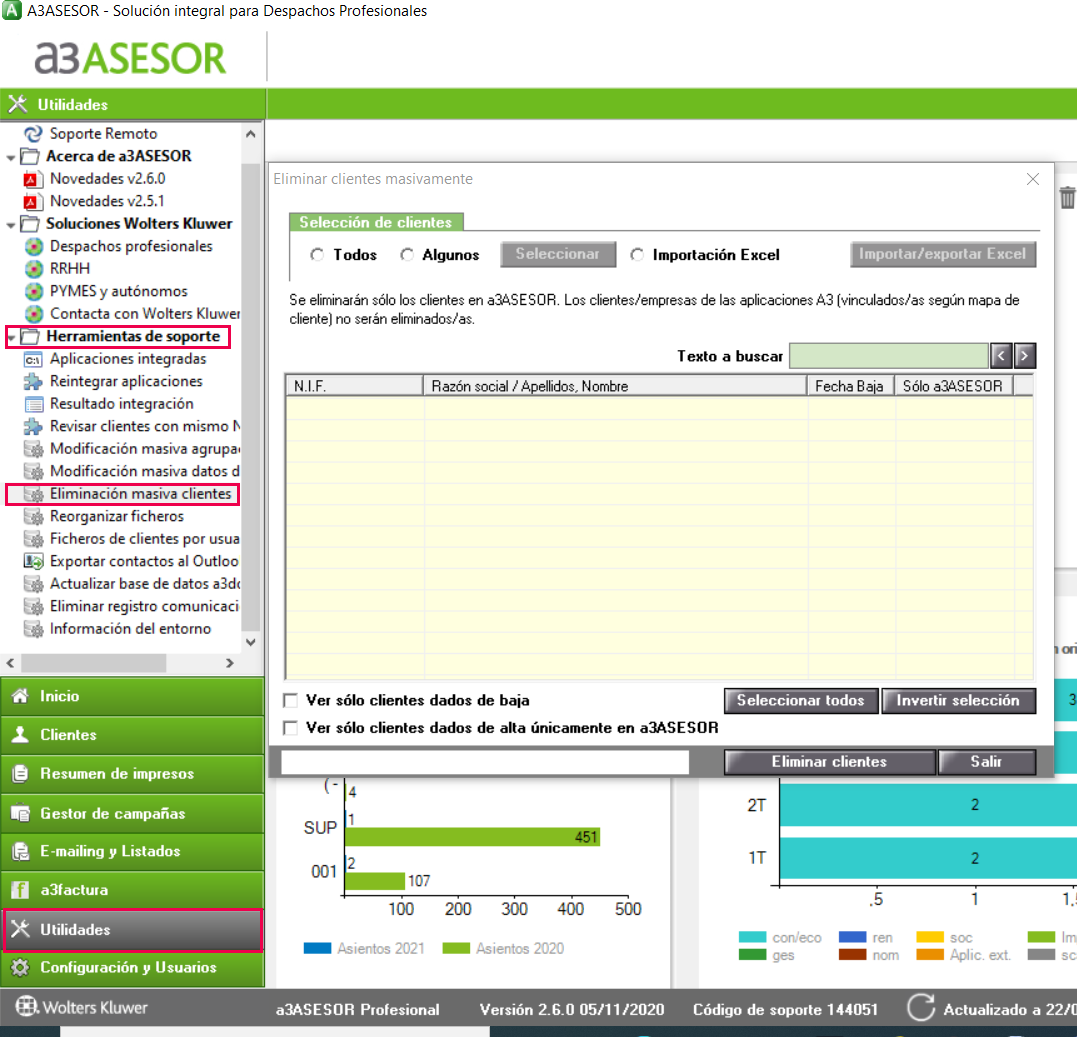This screenshot has height=1037, width=1077.
Task: Click the previous search result arrow
Action: click(1001, 356)
